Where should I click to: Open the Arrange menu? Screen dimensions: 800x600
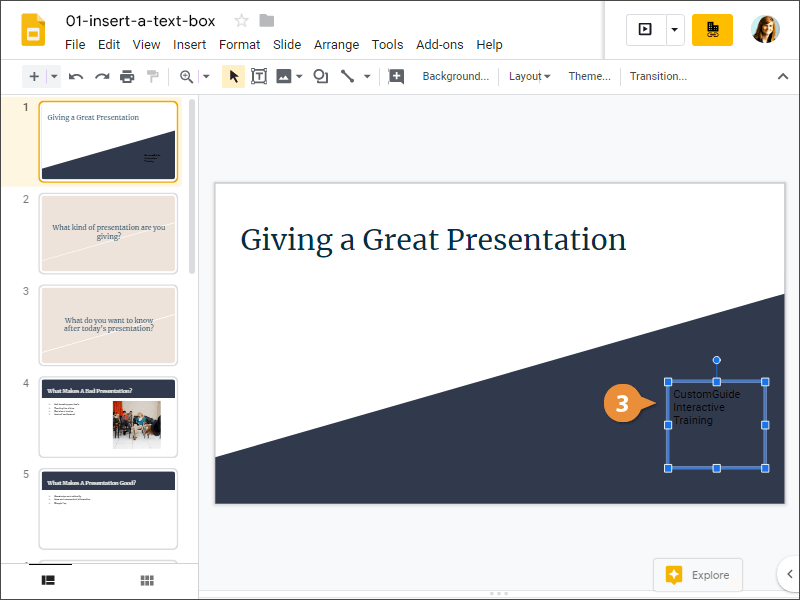(x=336, y=44)
